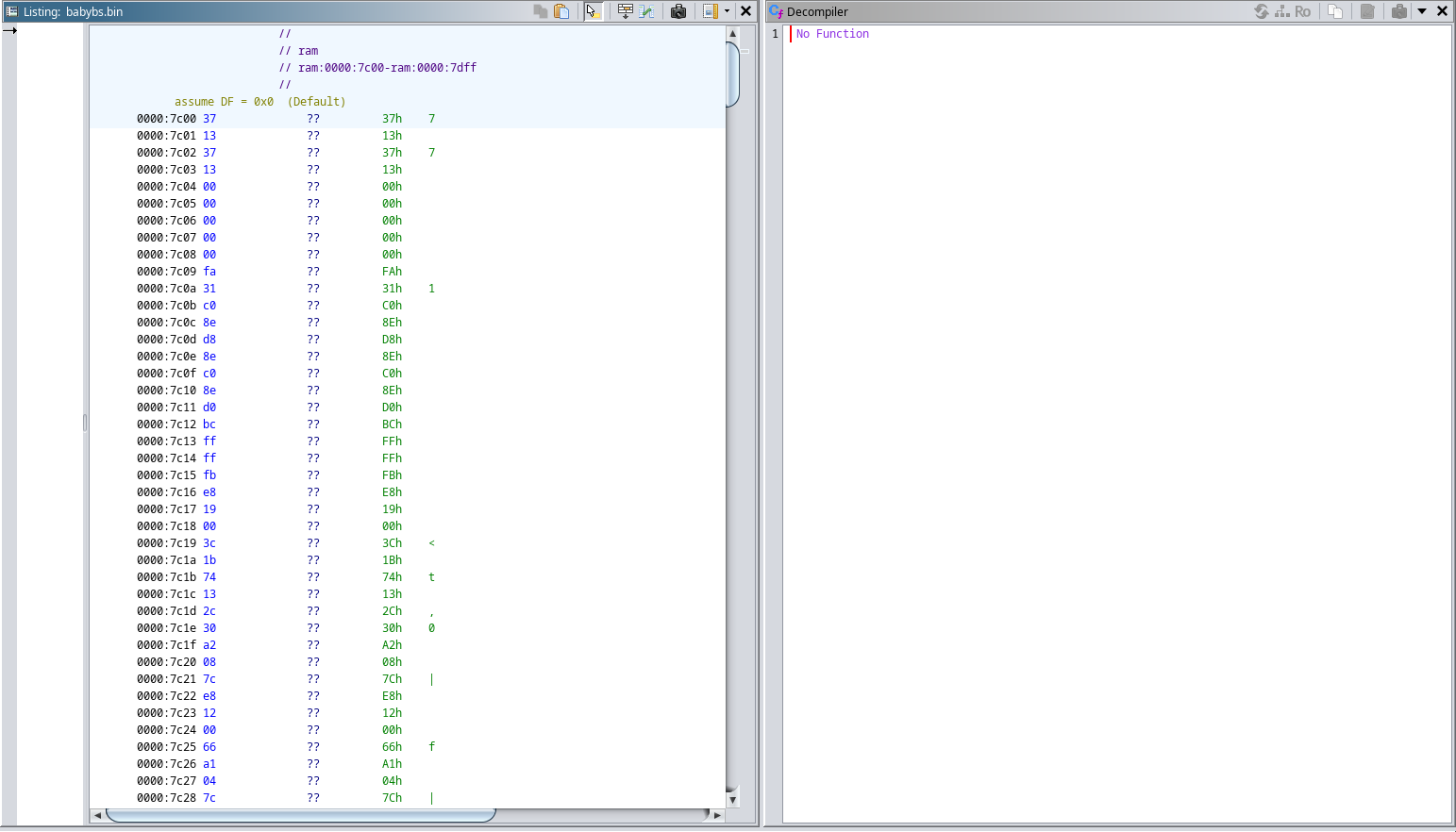
Task: Click the Listing field format icon
Action: point(711,11)
